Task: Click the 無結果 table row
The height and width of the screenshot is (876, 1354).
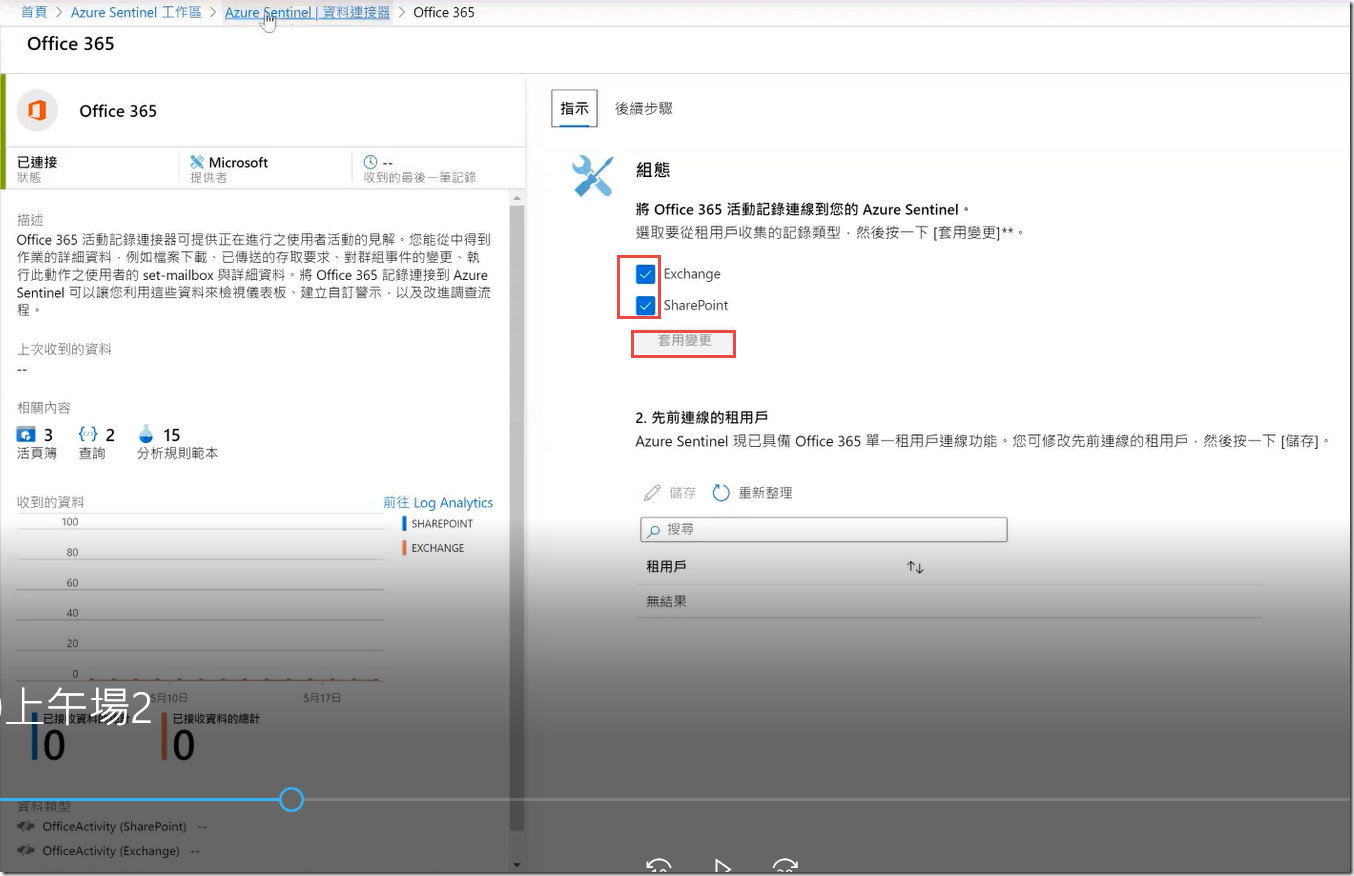Action: 948,602
